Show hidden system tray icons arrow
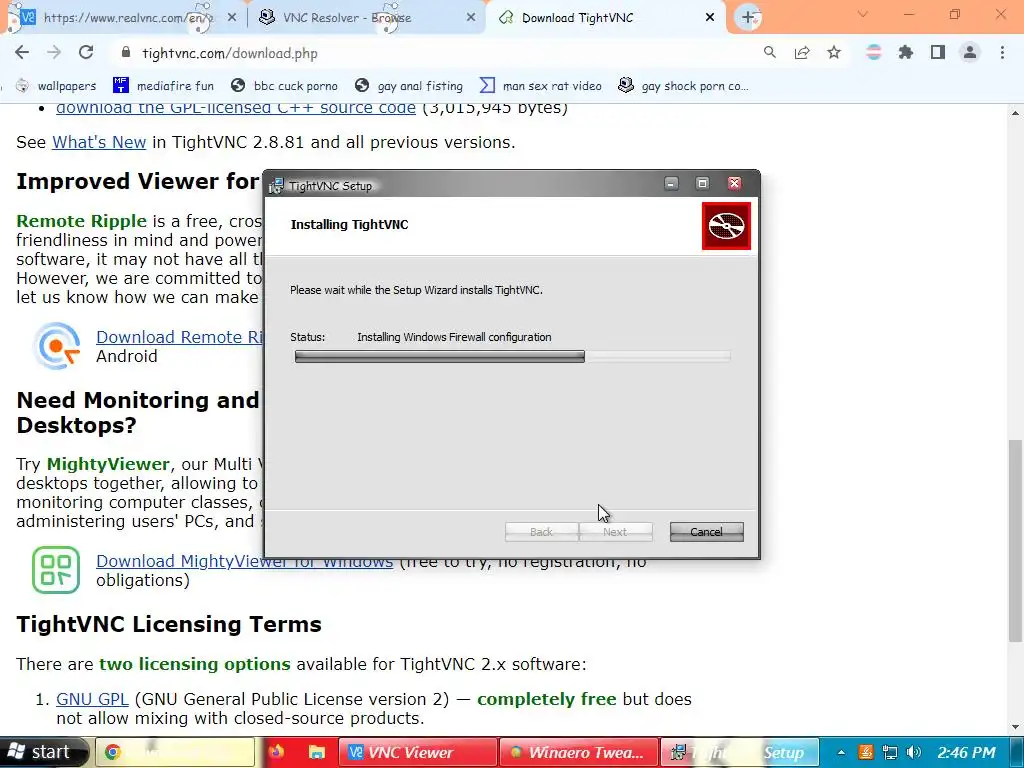 click(841, 752)
